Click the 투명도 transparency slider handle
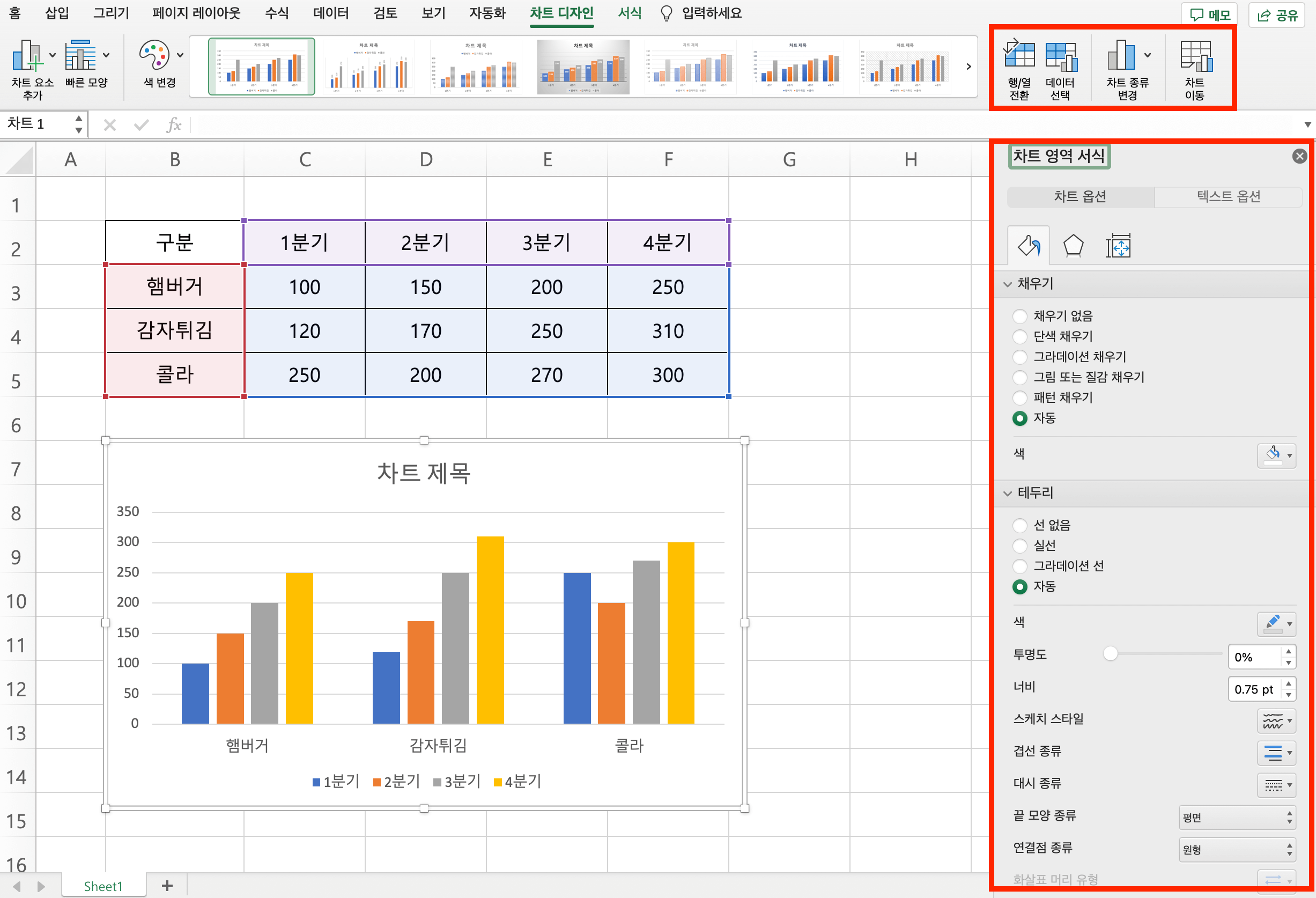The height and width of the screenshot is (898, 1316). [1110, 654]
